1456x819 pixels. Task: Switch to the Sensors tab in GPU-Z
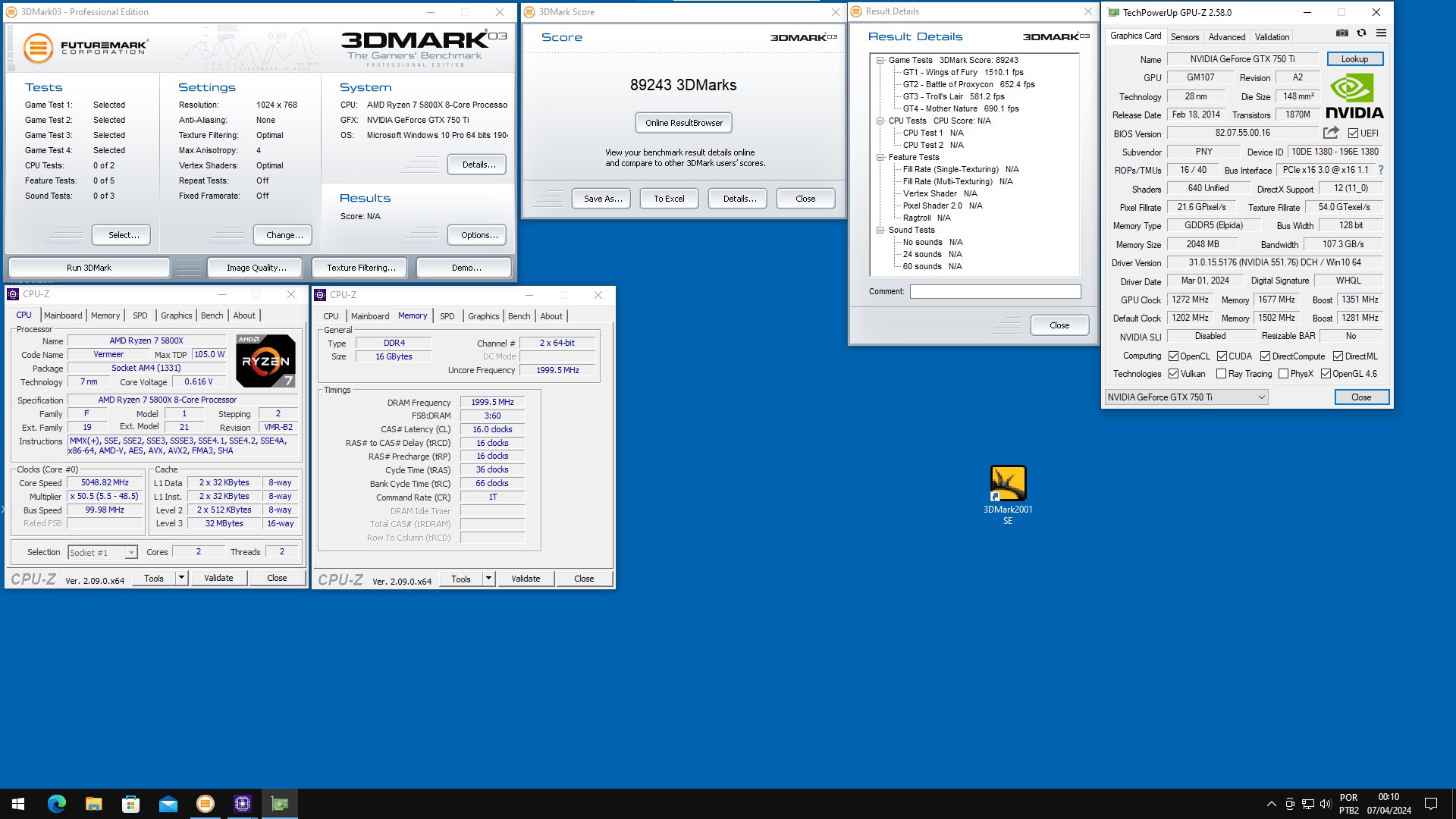coord(1185,37)
